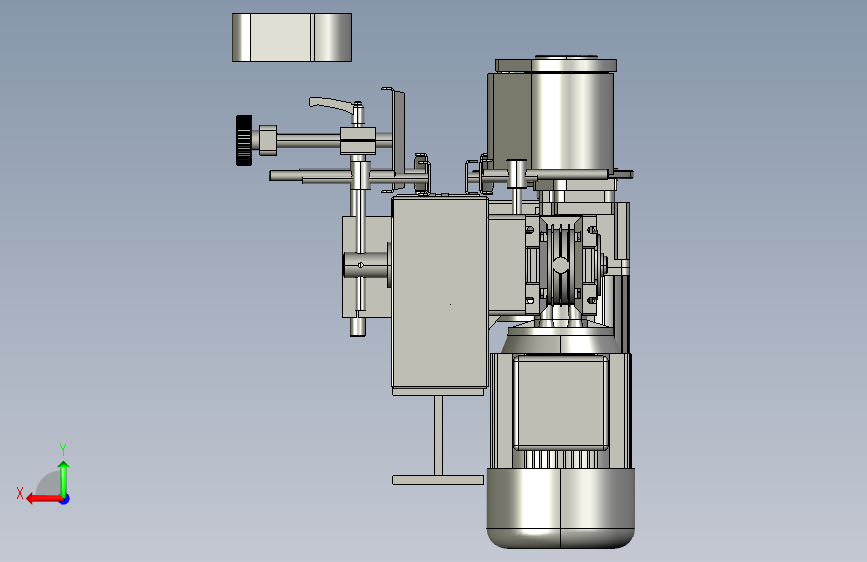Select the black knurled adjustment knob
Screen dimensions: 867x562
pyautogui.click(x=244, y=140)
